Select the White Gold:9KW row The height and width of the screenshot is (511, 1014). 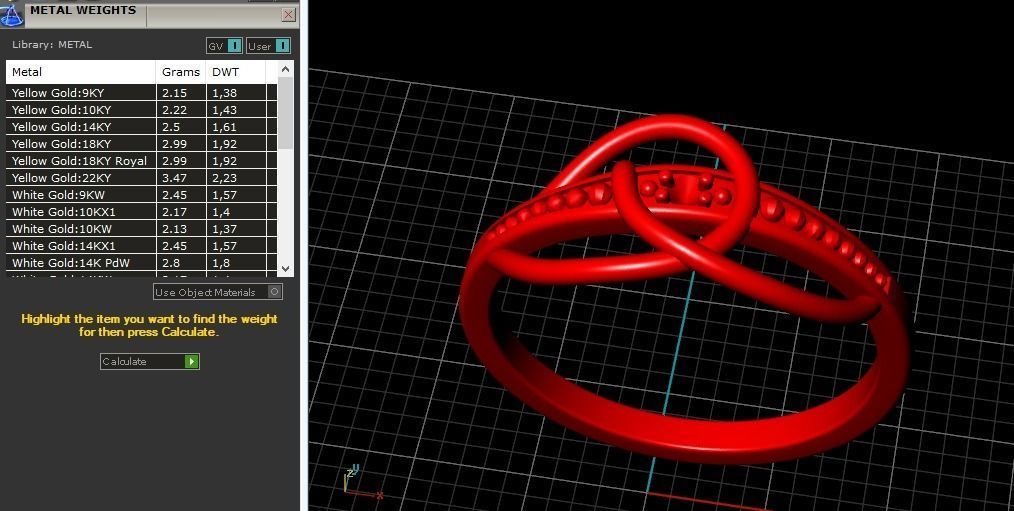pyautogui.click(x=142, y=195)
